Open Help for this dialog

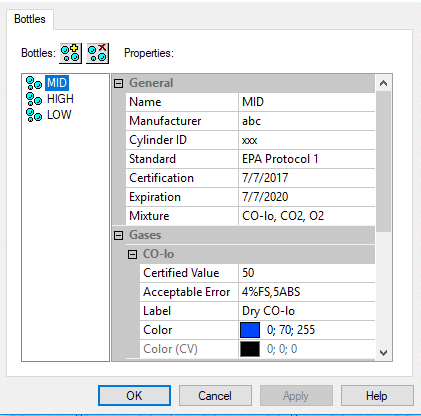(x=377, y=396)
